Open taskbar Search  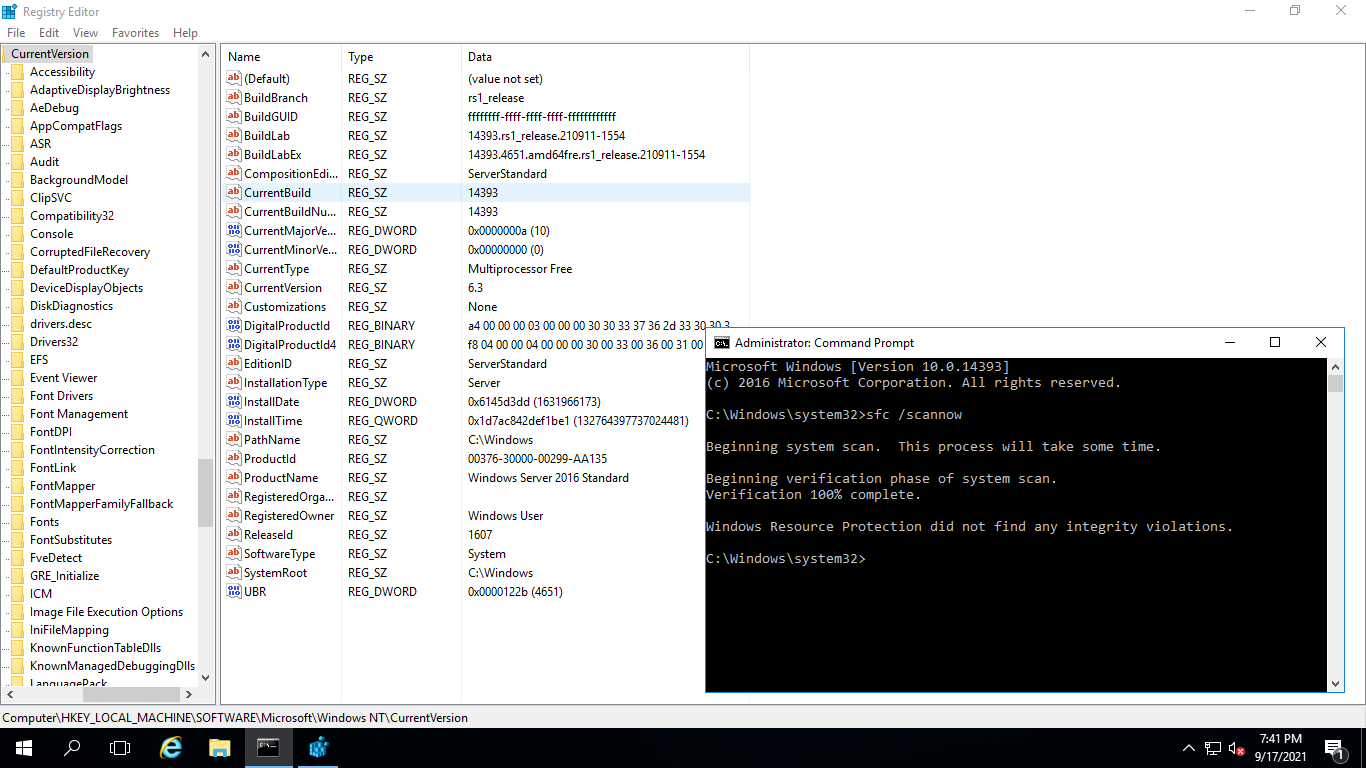72,747
